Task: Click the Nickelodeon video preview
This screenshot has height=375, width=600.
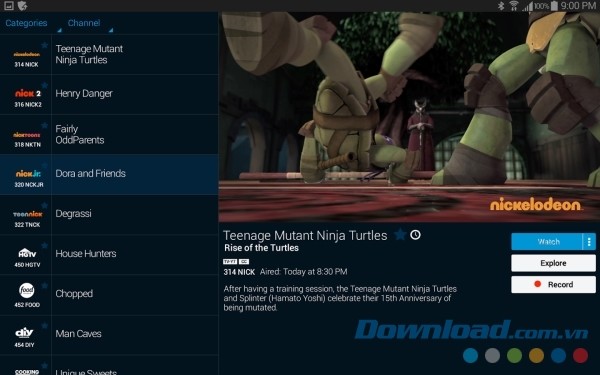Action: (409, 117)
